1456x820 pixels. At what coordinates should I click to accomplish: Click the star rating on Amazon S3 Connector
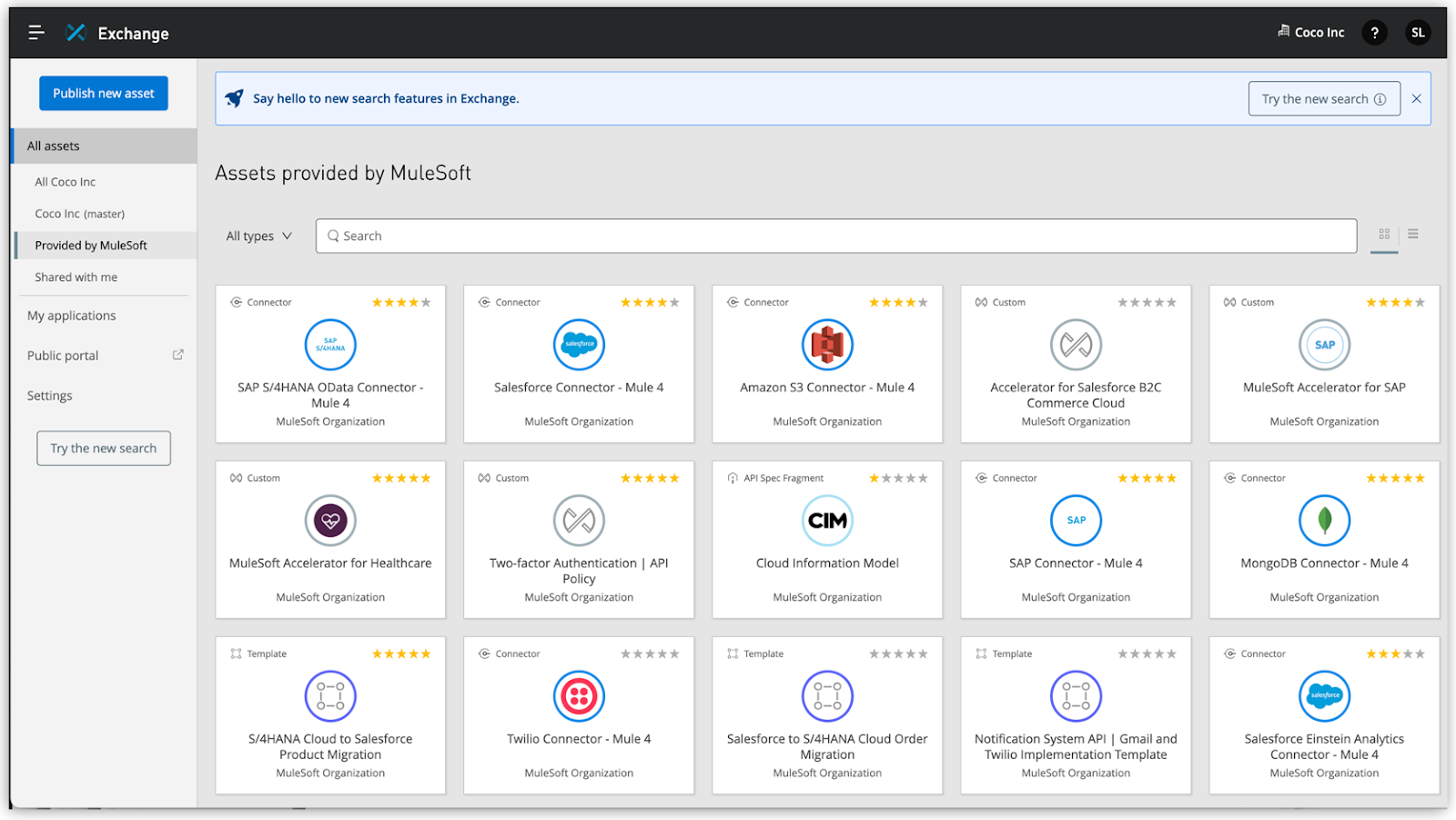898,303
